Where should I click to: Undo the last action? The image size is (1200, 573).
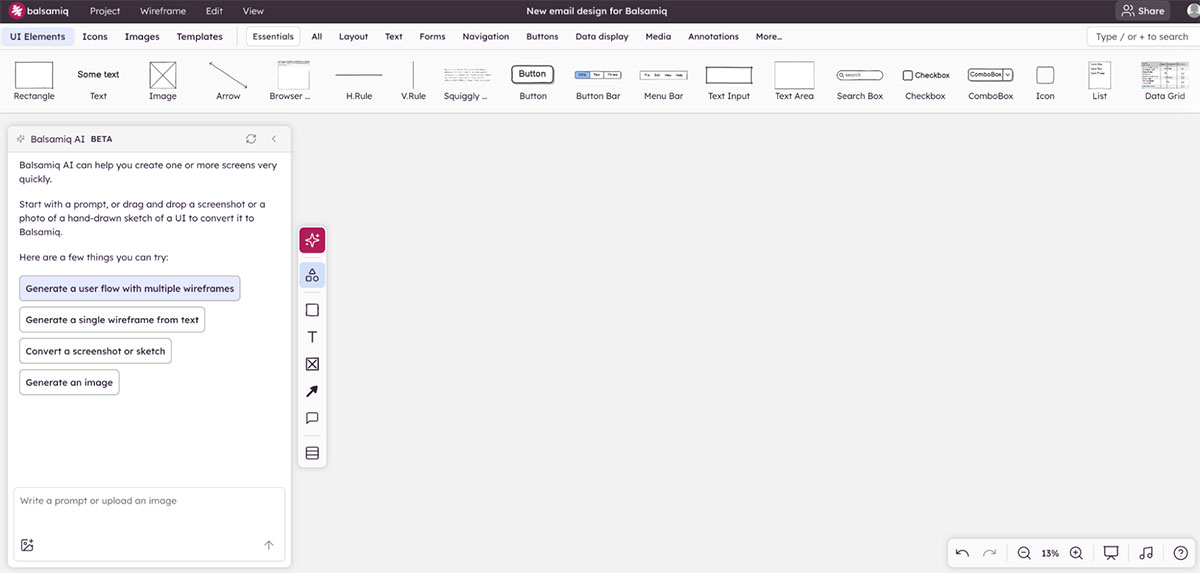coord(962,553)
